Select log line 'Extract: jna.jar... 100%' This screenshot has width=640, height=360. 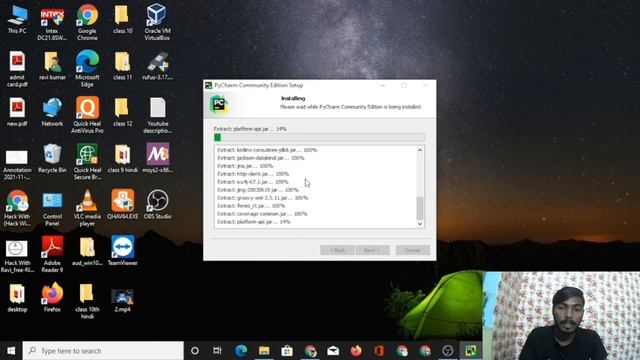pos(245,166)
